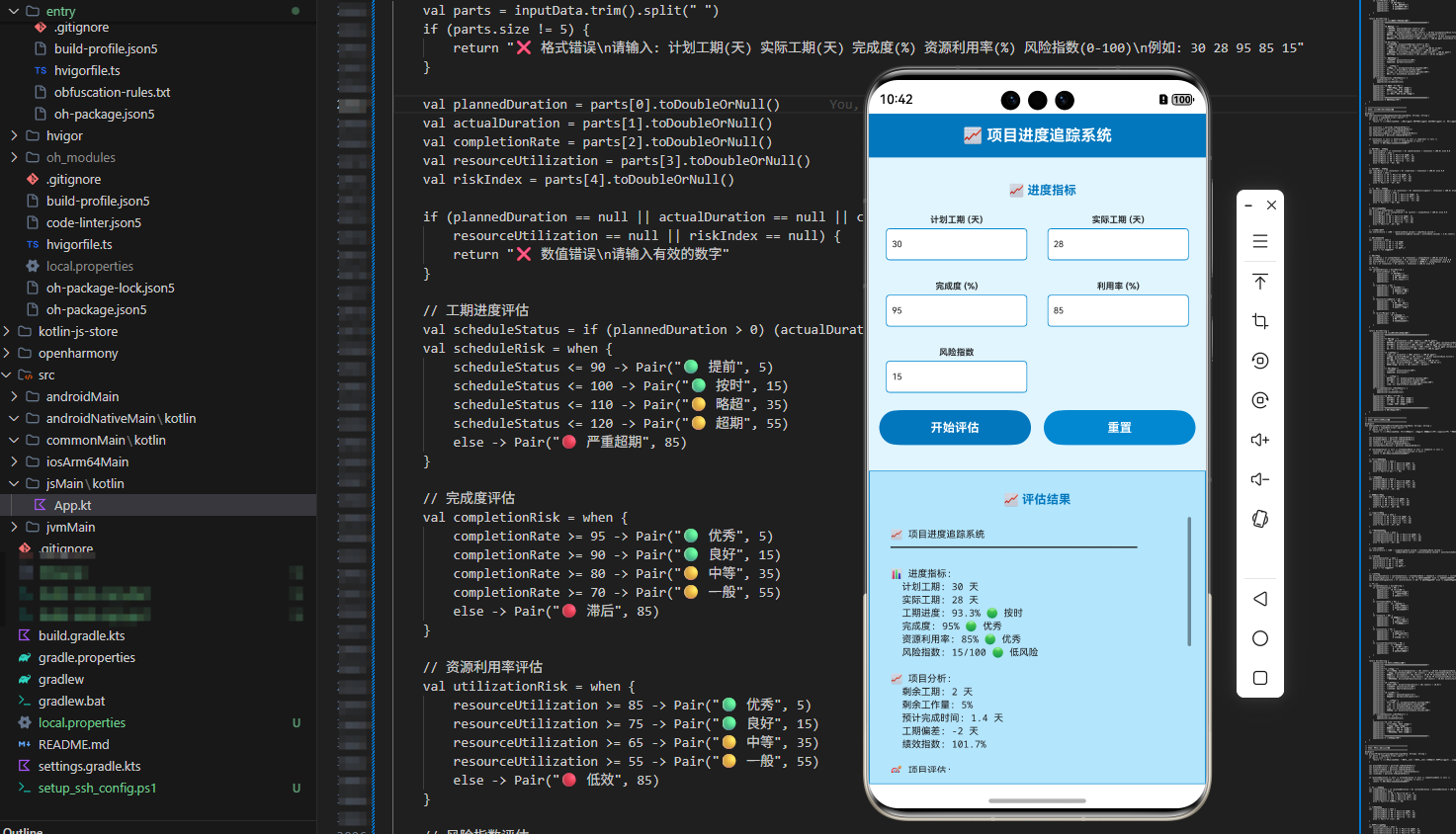Decrease emulator volume with speaker minus
Image resolution: width=1456 pixels, height=834 pixels.
(x=1260, y=479)
